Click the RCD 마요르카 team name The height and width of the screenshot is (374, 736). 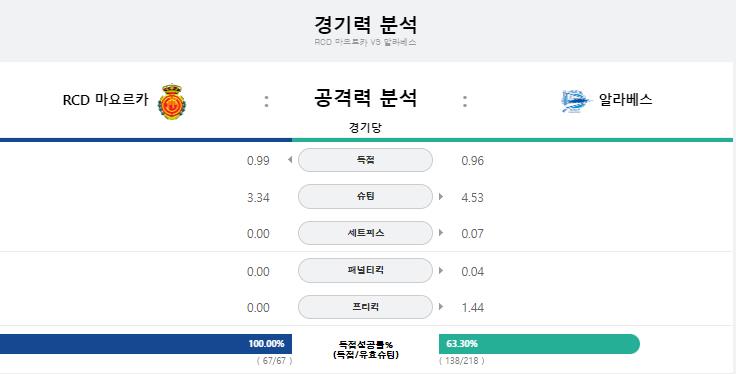[106, 100]
